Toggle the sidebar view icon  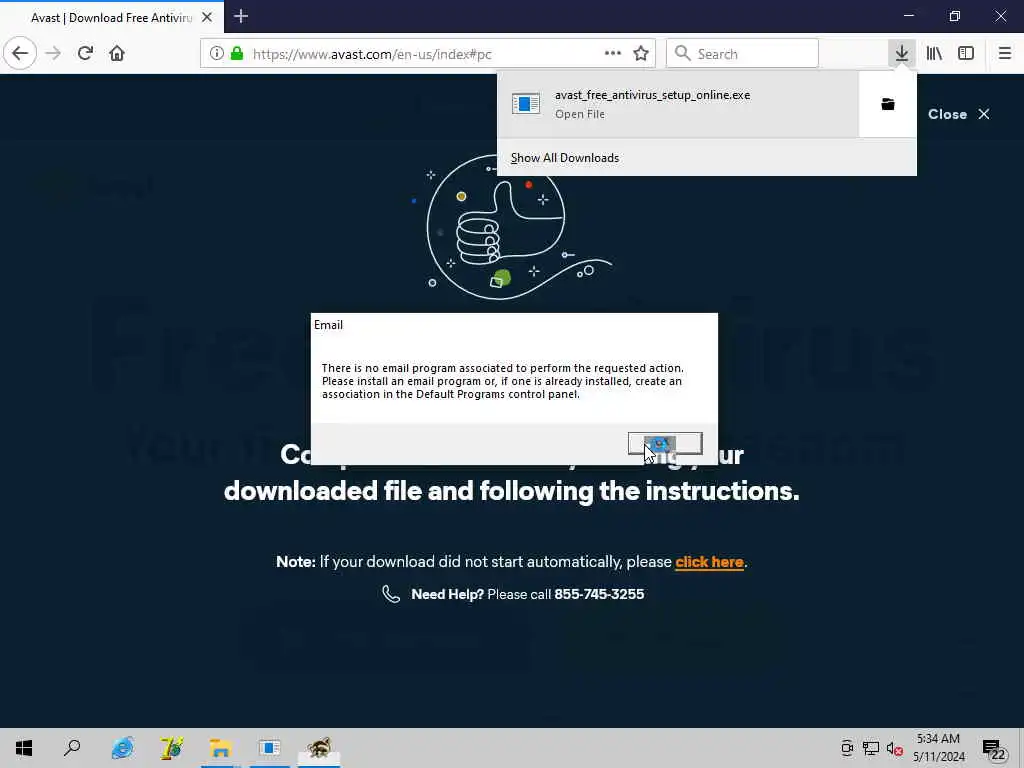coord(966,54)
